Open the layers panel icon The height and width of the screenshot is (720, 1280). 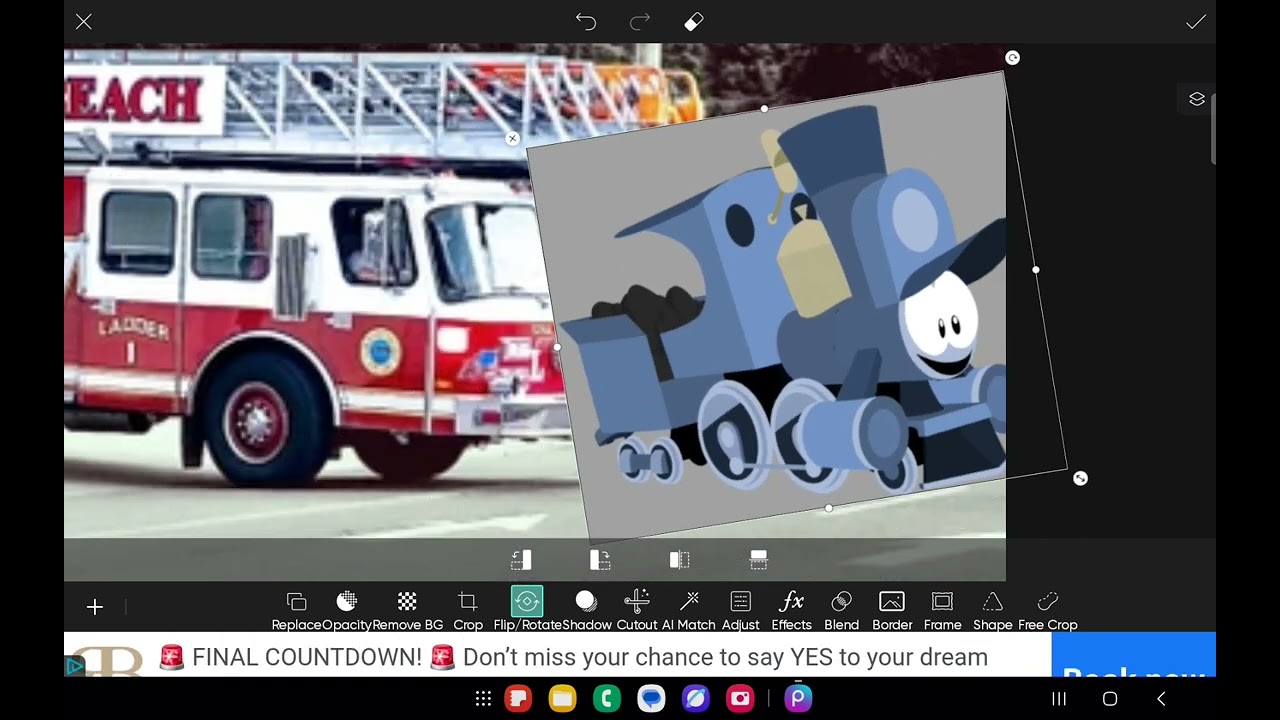click(x=1197, y=99)
